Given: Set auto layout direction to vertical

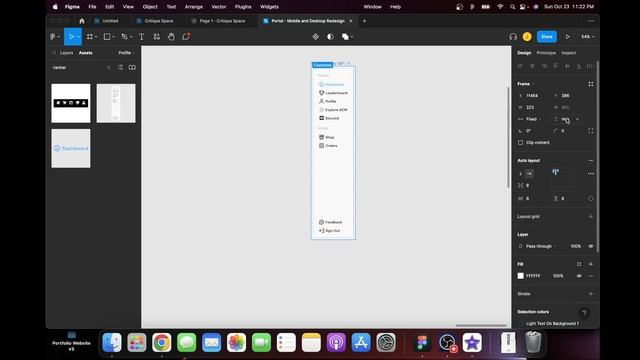Looking at the screenshot, I should (520, 173).
